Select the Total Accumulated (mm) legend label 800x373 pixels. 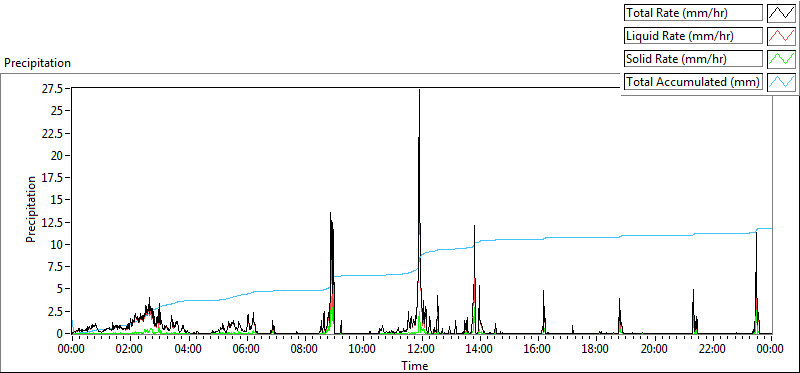pyautogui.click(x=693, y=82)
